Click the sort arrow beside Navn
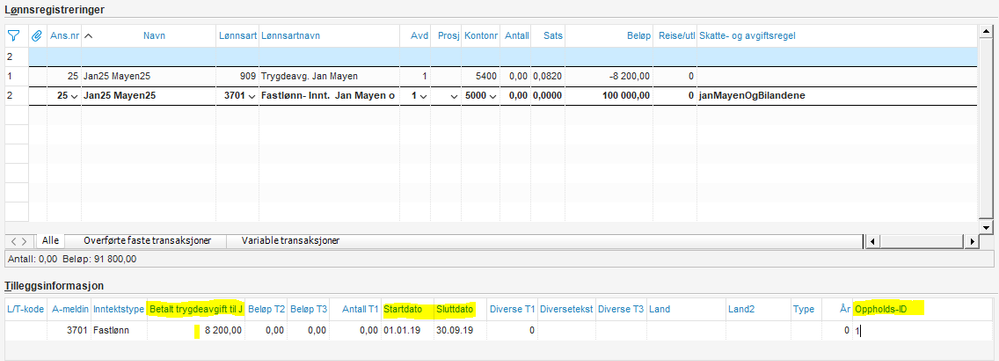Screen dimensions: 999x361 (89, 36)
